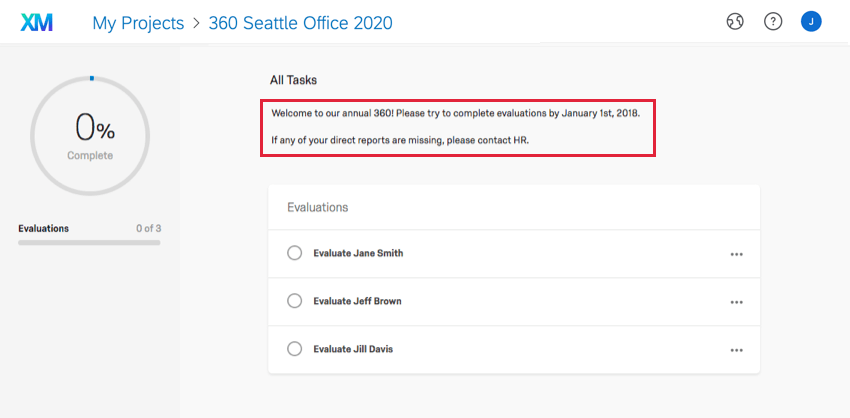
Task: Open options menu for Jill Davis
Action: (736, 350)
